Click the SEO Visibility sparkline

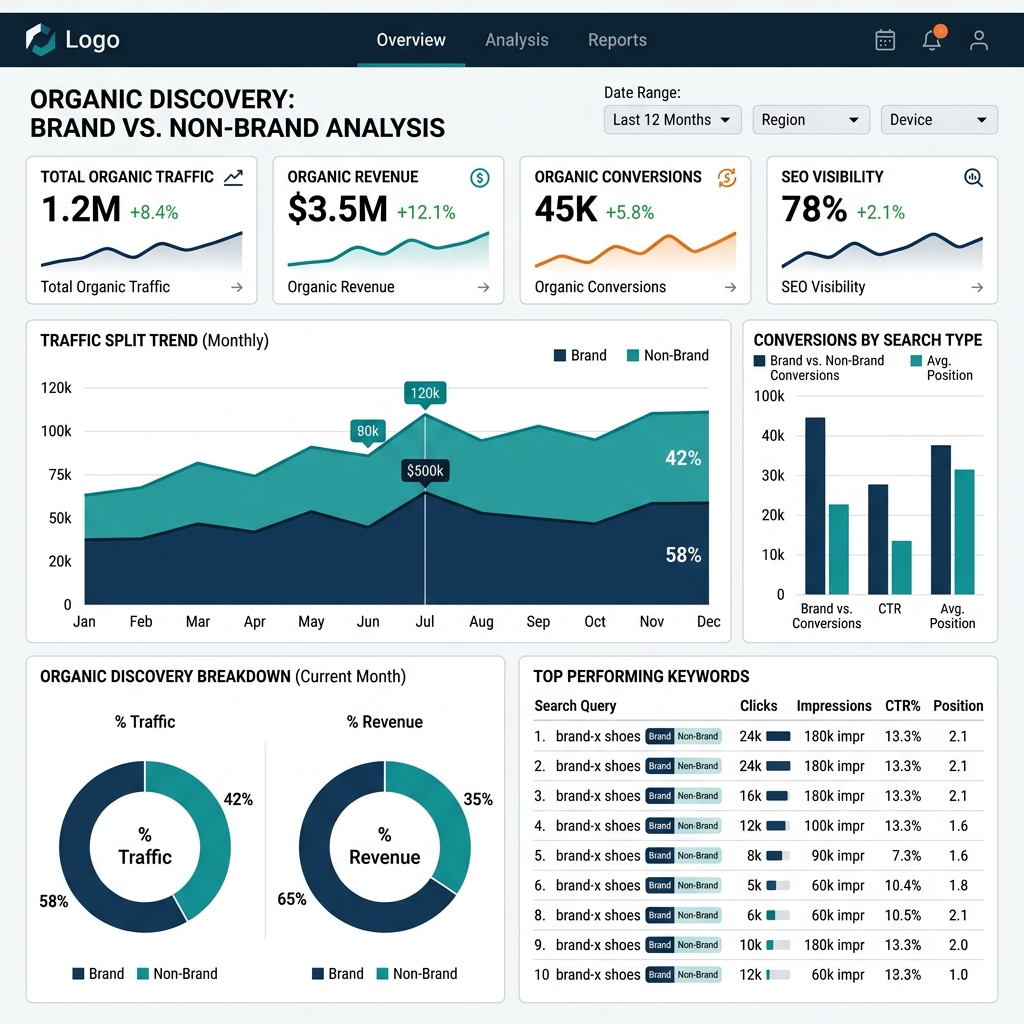(882, 251)
